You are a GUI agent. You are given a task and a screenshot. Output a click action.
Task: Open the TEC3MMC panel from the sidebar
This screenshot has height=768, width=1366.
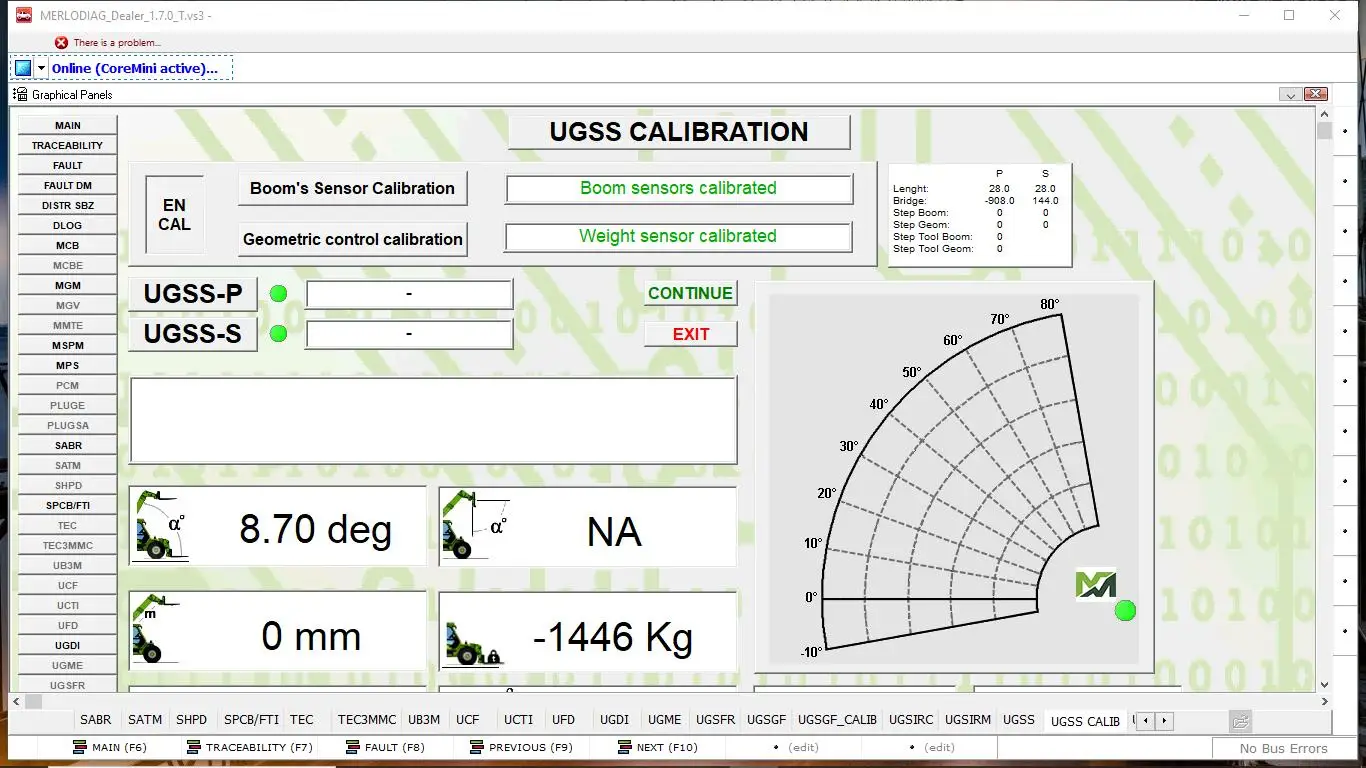(x=67, y=545)
